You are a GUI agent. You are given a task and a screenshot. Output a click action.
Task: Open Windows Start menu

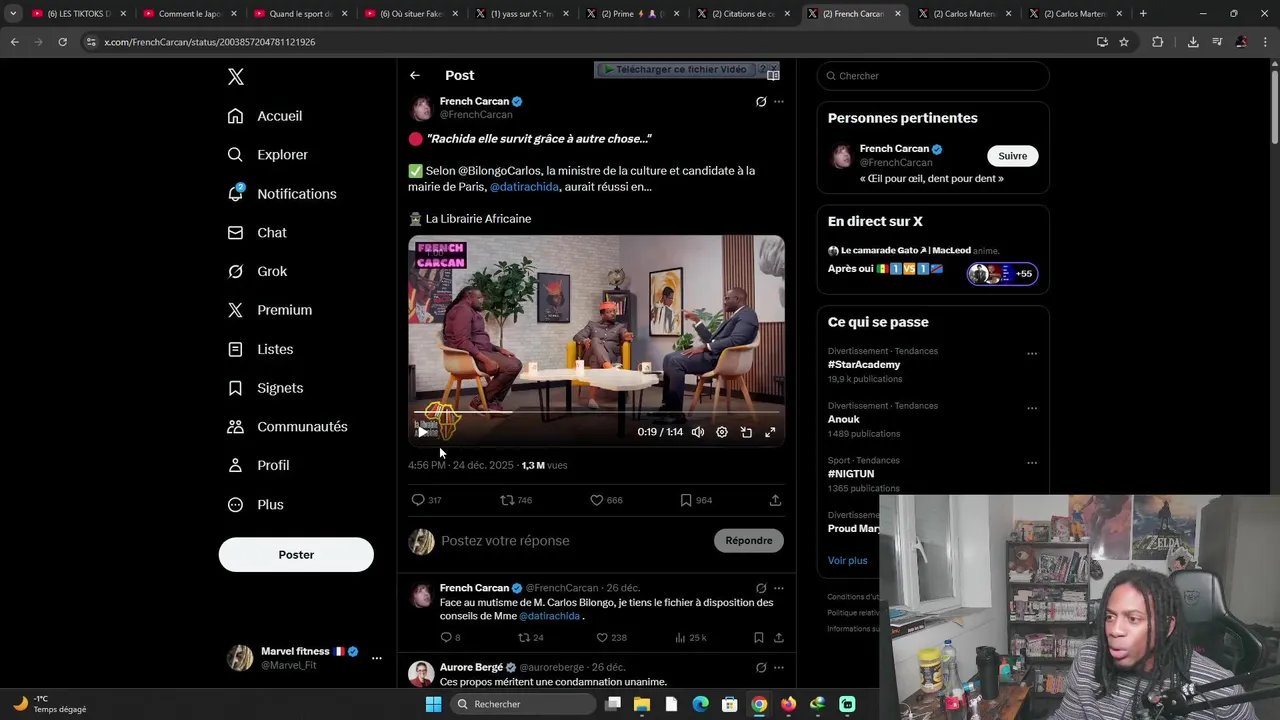coord(433,704)
